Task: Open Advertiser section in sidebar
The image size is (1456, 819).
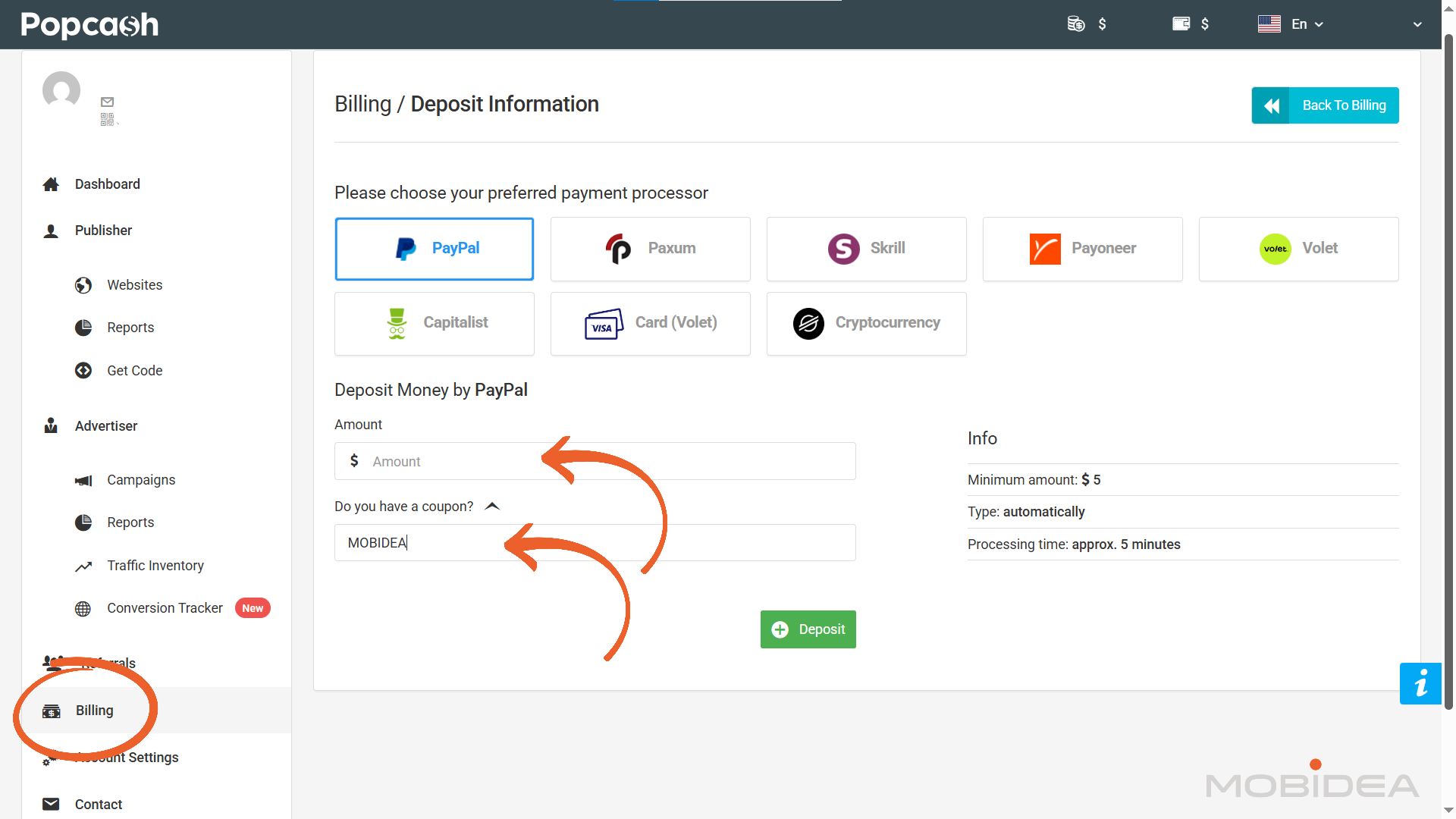Action: click(106, 426)
